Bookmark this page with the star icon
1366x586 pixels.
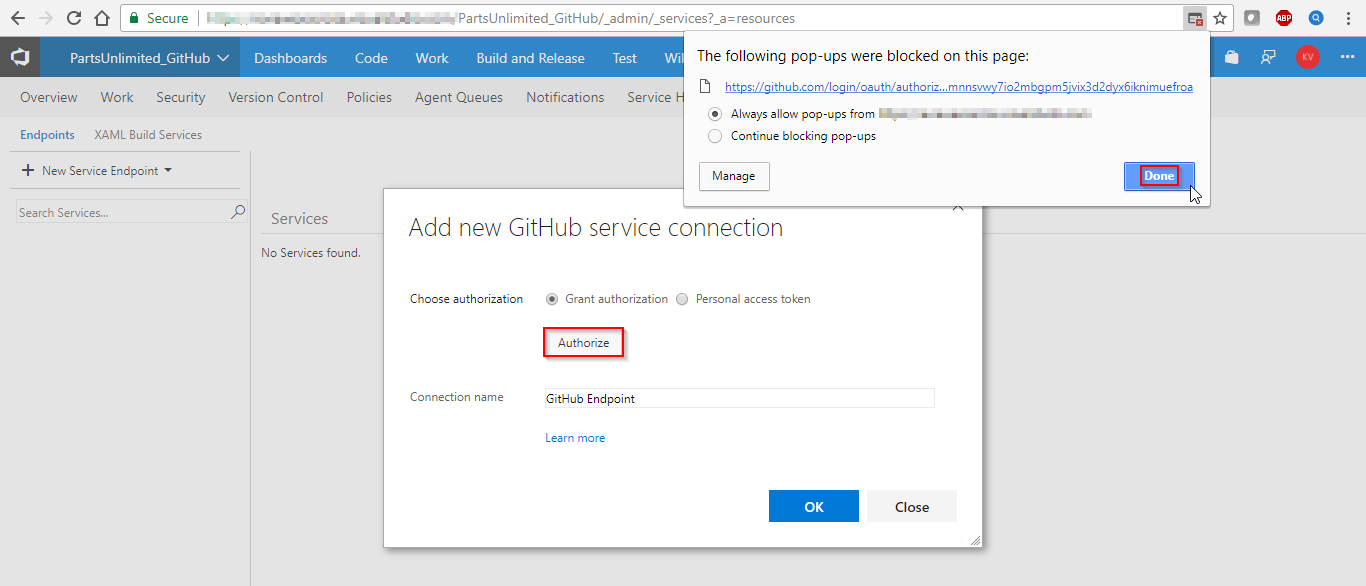(1220, 18)
